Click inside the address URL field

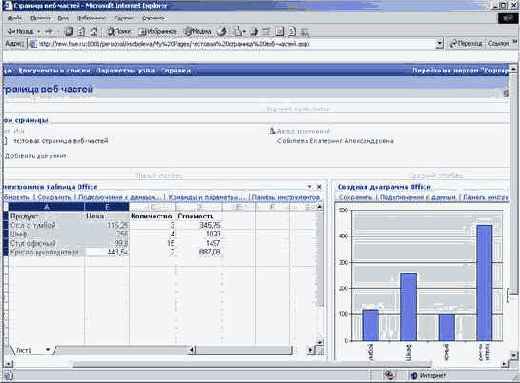[233, 44]
